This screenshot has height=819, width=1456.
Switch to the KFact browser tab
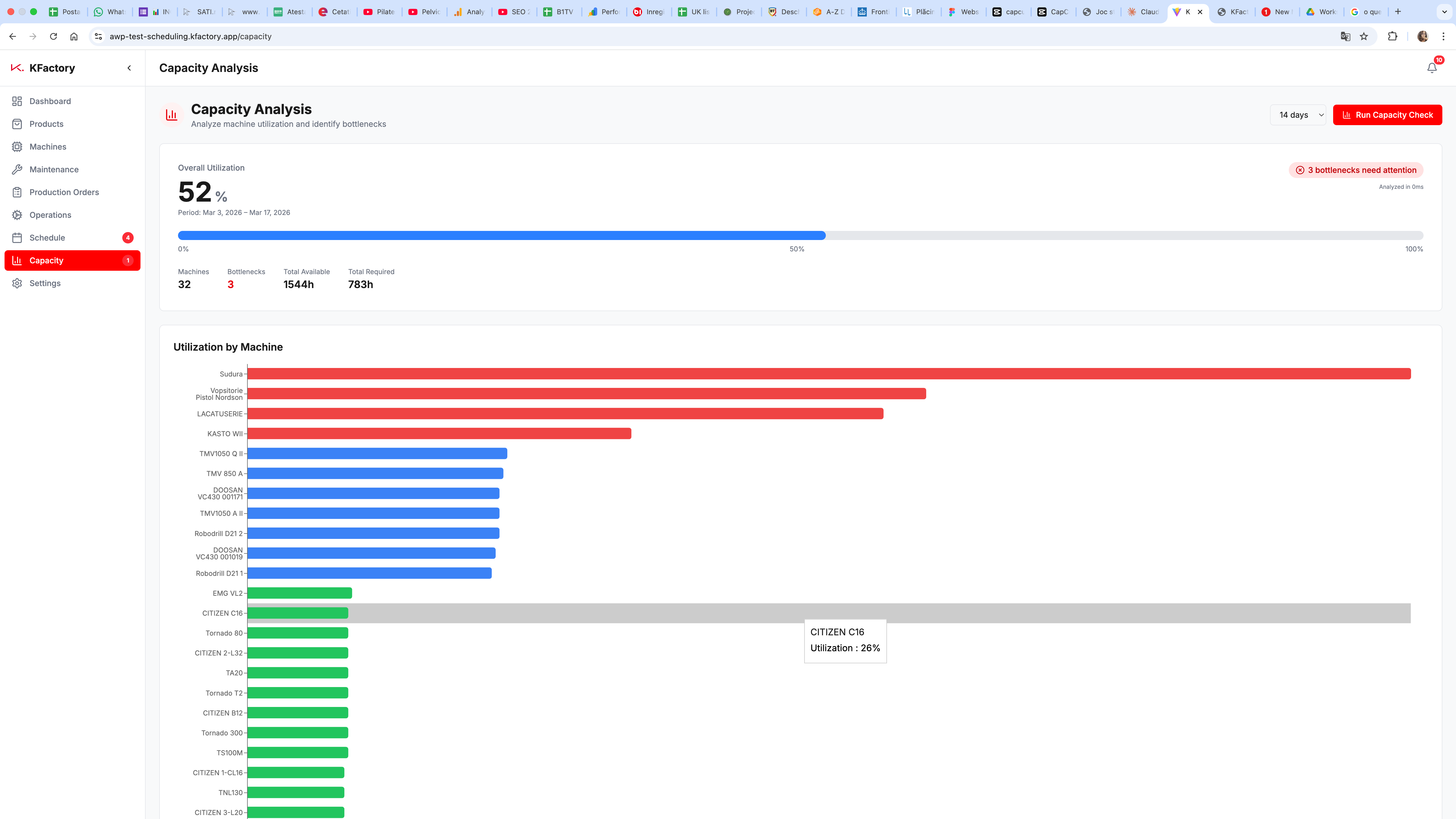[x=1233, y=12]
